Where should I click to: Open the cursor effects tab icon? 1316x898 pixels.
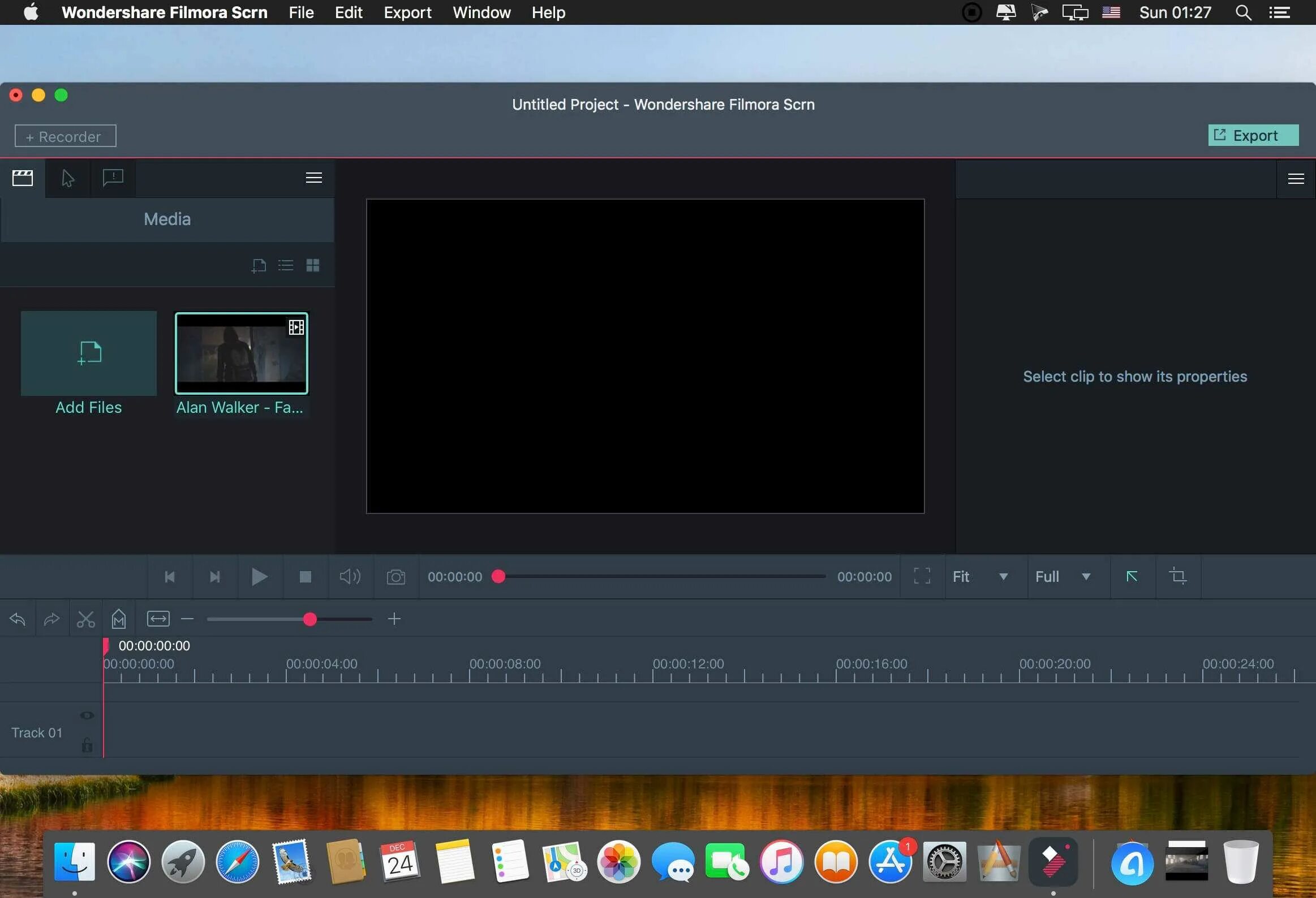pos(68,178)
